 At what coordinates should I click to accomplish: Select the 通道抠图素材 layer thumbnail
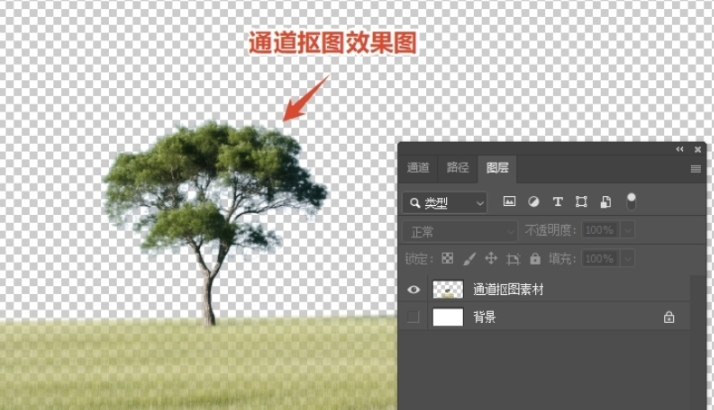[x=448, y=289]
